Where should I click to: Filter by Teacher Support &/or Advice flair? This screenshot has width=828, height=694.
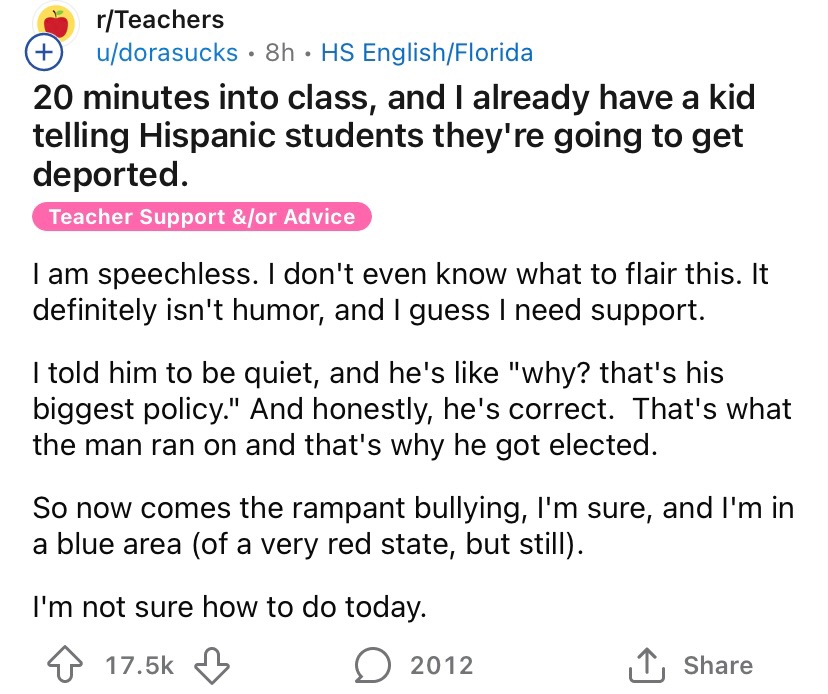202,216
